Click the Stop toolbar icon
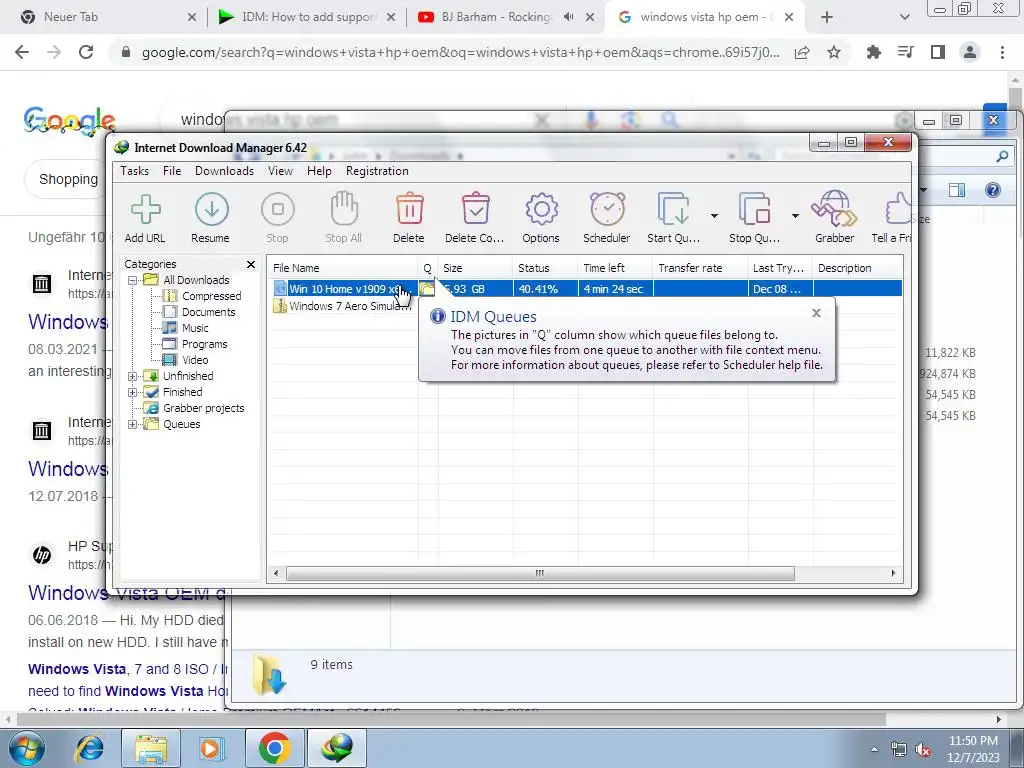This screenshot has height=768, width=1024. click(278, 218)
